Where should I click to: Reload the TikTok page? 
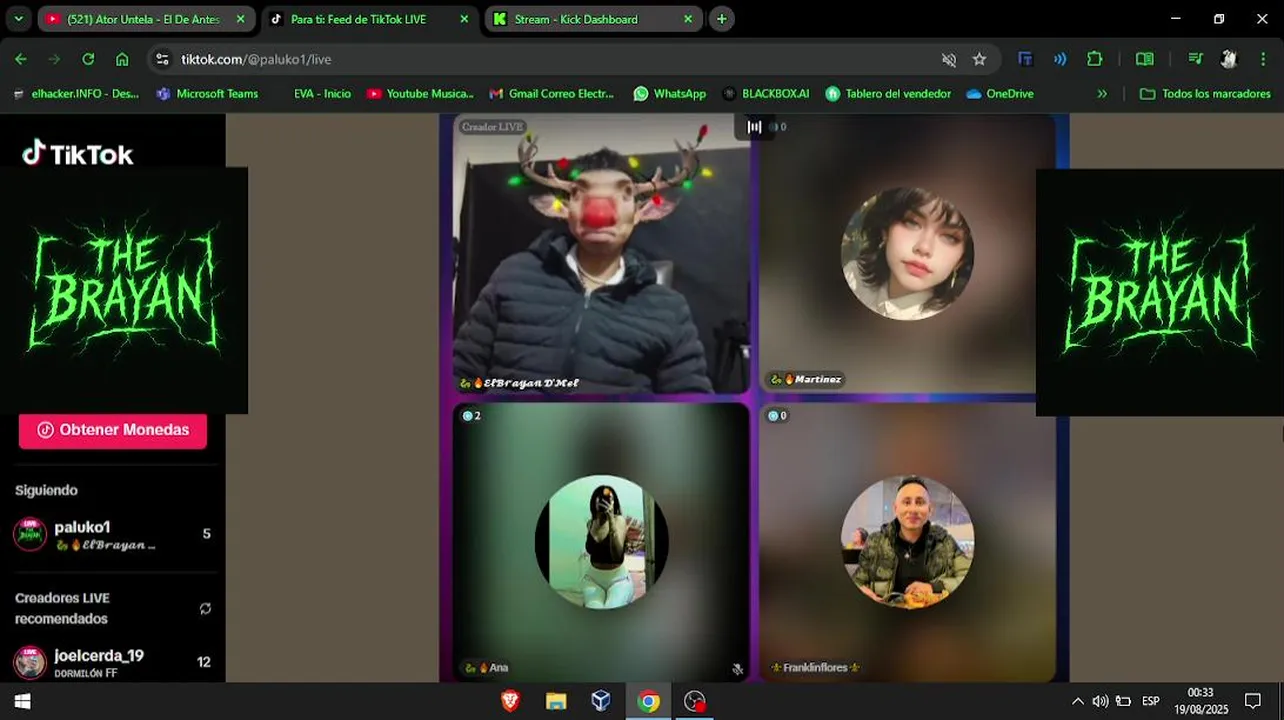(88, 59)
